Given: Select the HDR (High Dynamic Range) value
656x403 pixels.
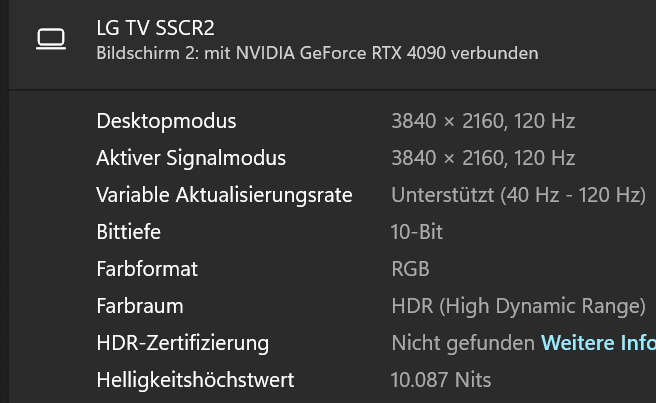Looking at the screenshot, I should point(517,306).
